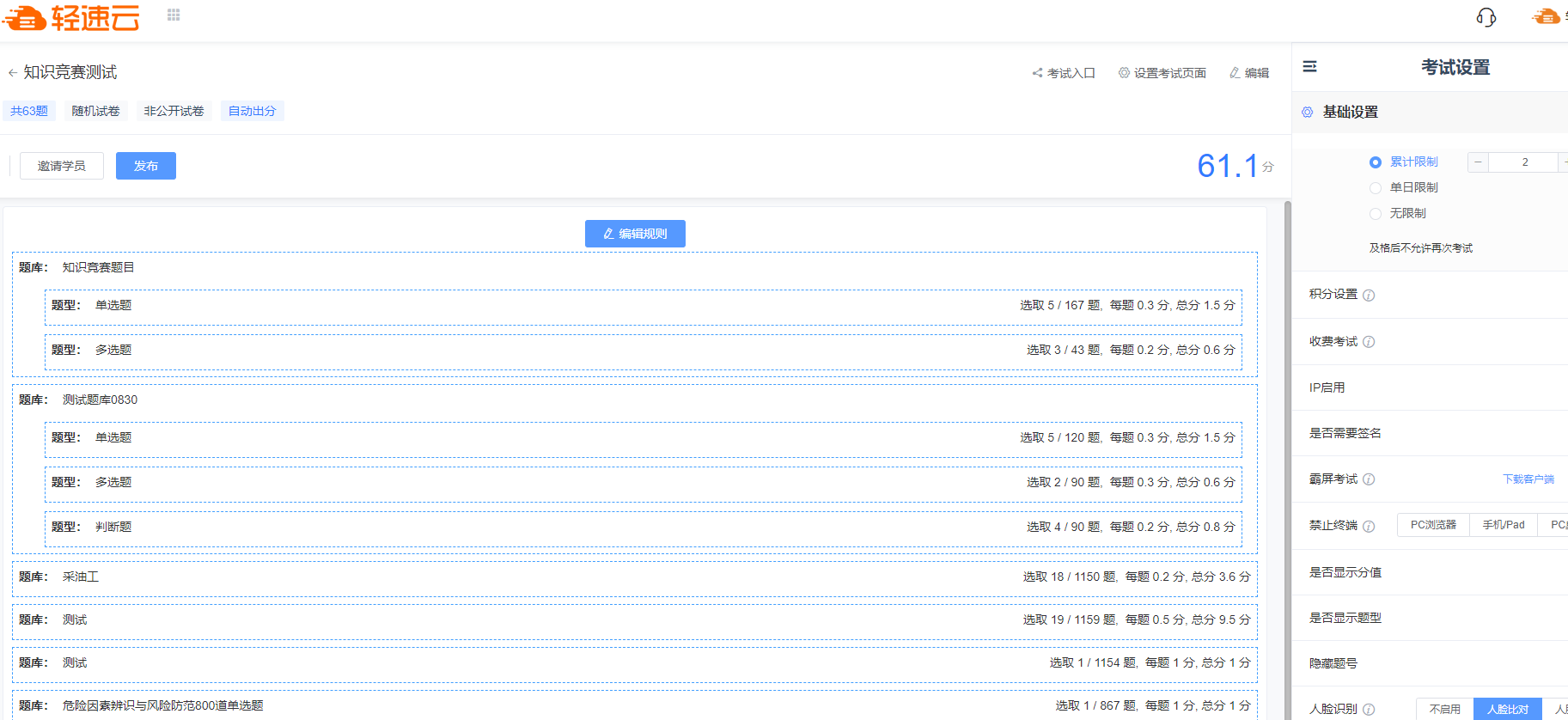Click the 编辑规则 button
The image size is (1568, 720).
[635, 234]
